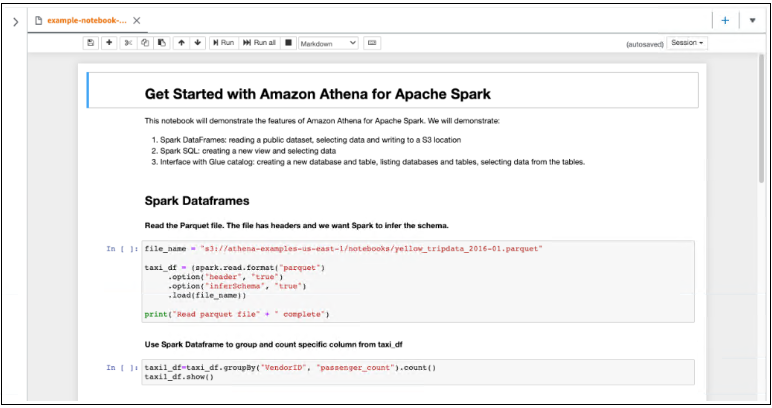Screen dimensions: 772x408
Task: Expand the Session dropdown menu
Action: [x=687, y=43]
